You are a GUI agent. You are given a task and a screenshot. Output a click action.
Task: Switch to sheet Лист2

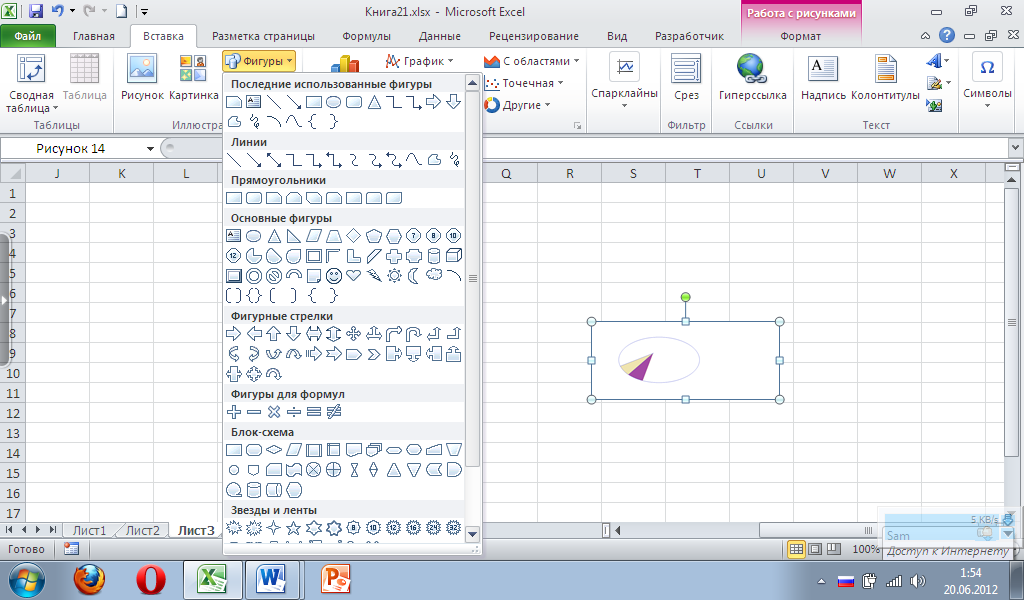142,530
